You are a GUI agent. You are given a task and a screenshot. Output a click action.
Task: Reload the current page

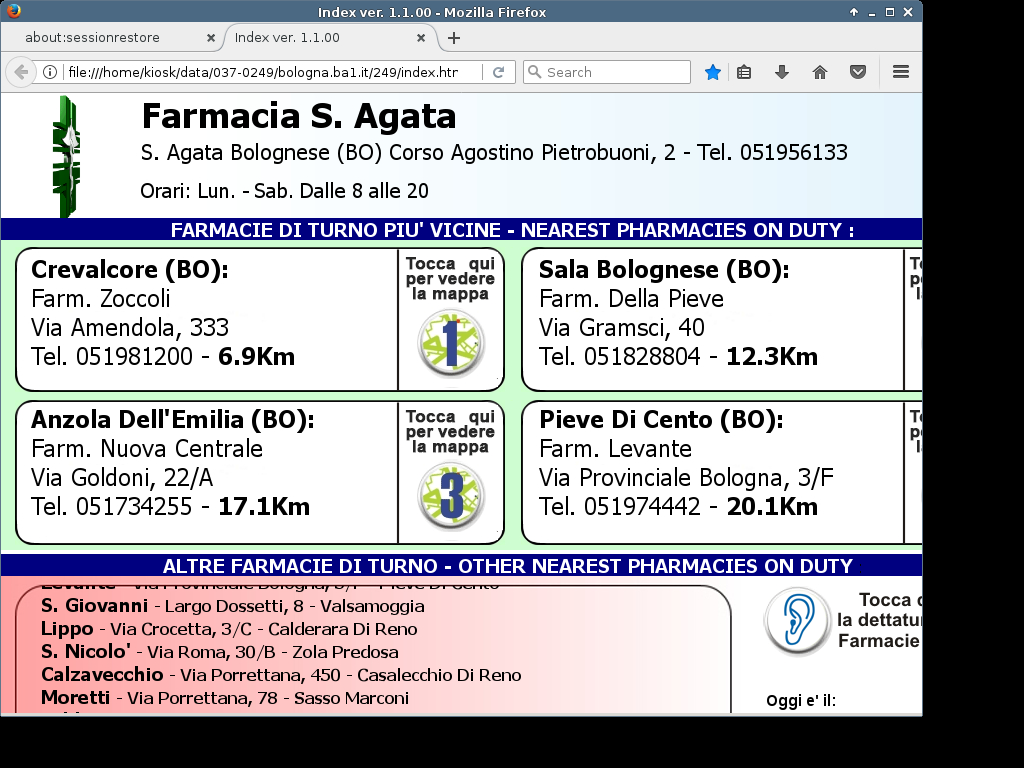498,72
